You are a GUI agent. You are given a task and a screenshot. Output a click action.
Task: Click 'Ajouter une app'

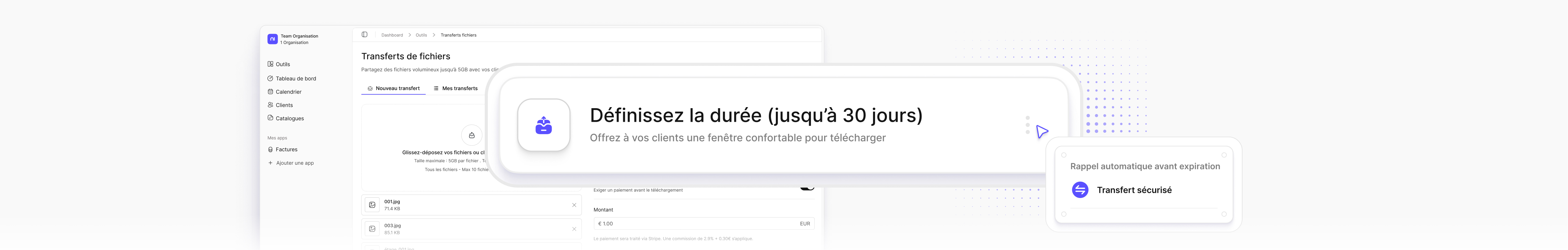(295, 162)
